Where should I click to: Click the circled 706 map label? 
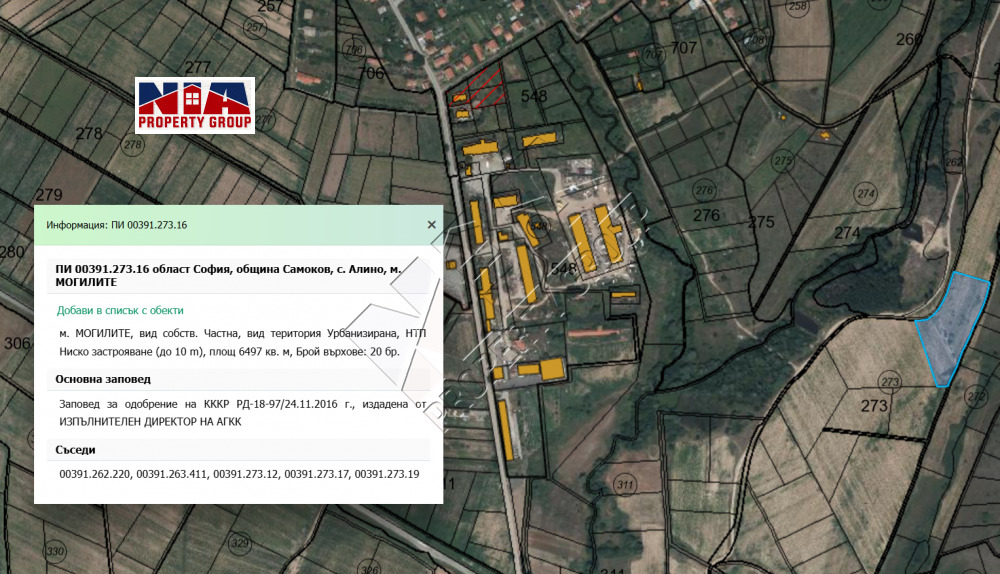click(x=353, y=49)
